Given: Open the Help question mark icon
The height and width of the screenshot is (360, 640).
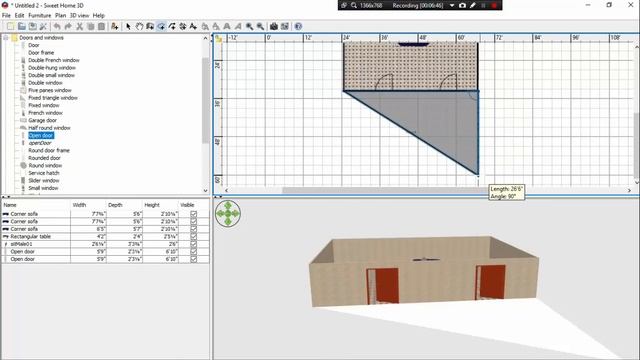Looking at the screenshot, I should click(x=298, y=26).
